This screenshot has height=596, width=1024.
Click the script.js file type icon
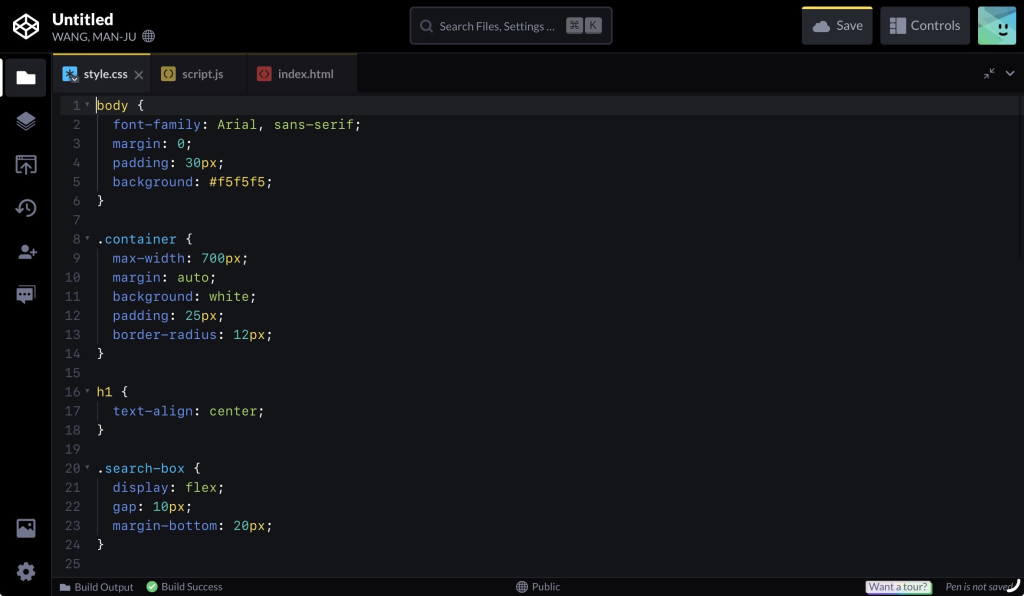tap(168, 74)
